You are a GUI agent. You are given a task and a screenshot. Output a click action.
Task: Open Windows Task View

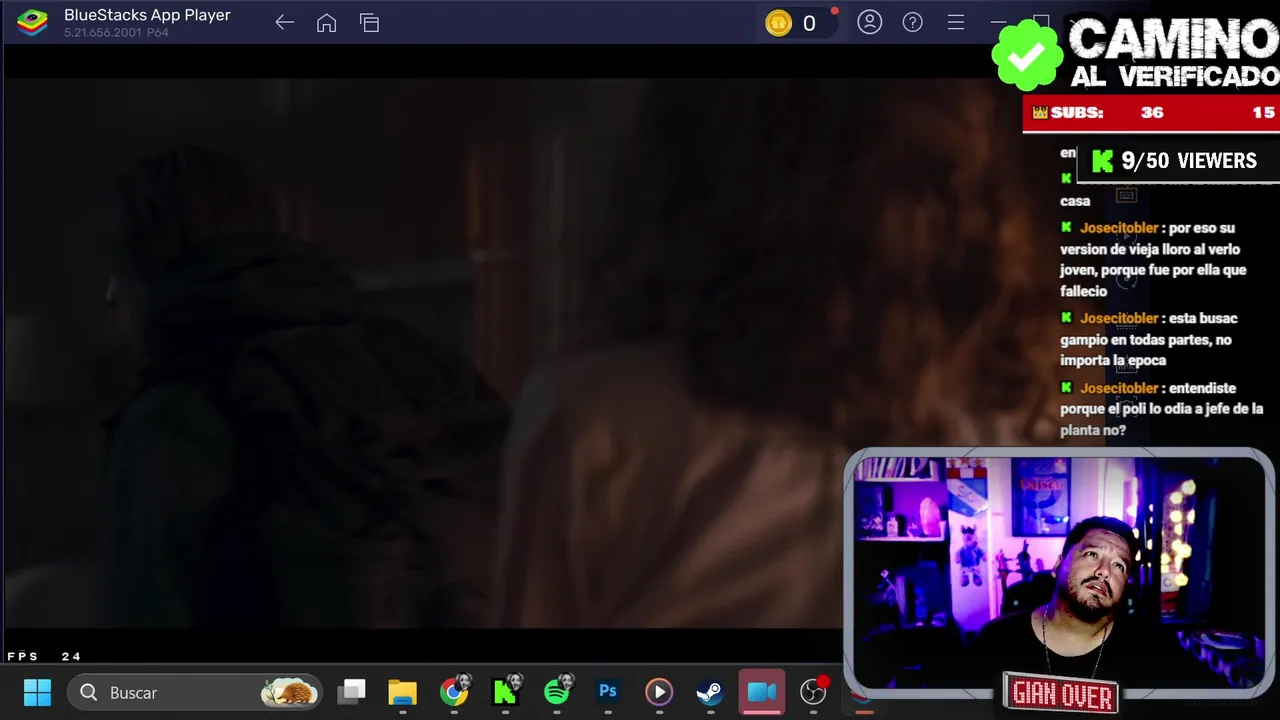point(352,692)
